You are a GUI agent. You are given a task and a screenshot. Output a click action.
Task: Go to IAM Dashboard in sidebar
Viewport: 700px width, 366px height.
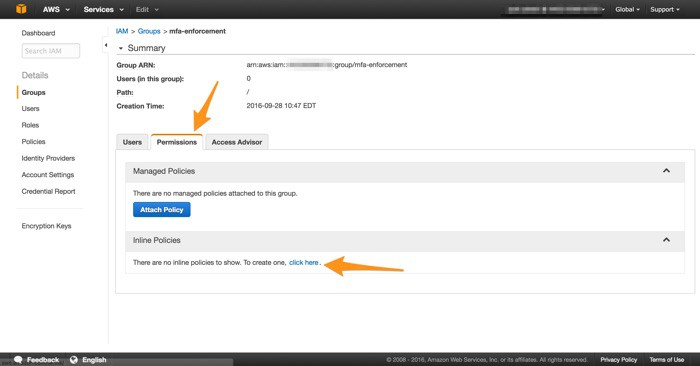click(x=38, y=33)
